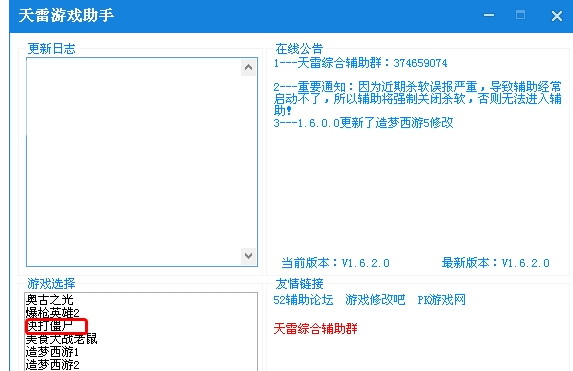Click the update log scroll down arrow
Image resolution: width=573 pixels, height=371 pixels.
248,255
